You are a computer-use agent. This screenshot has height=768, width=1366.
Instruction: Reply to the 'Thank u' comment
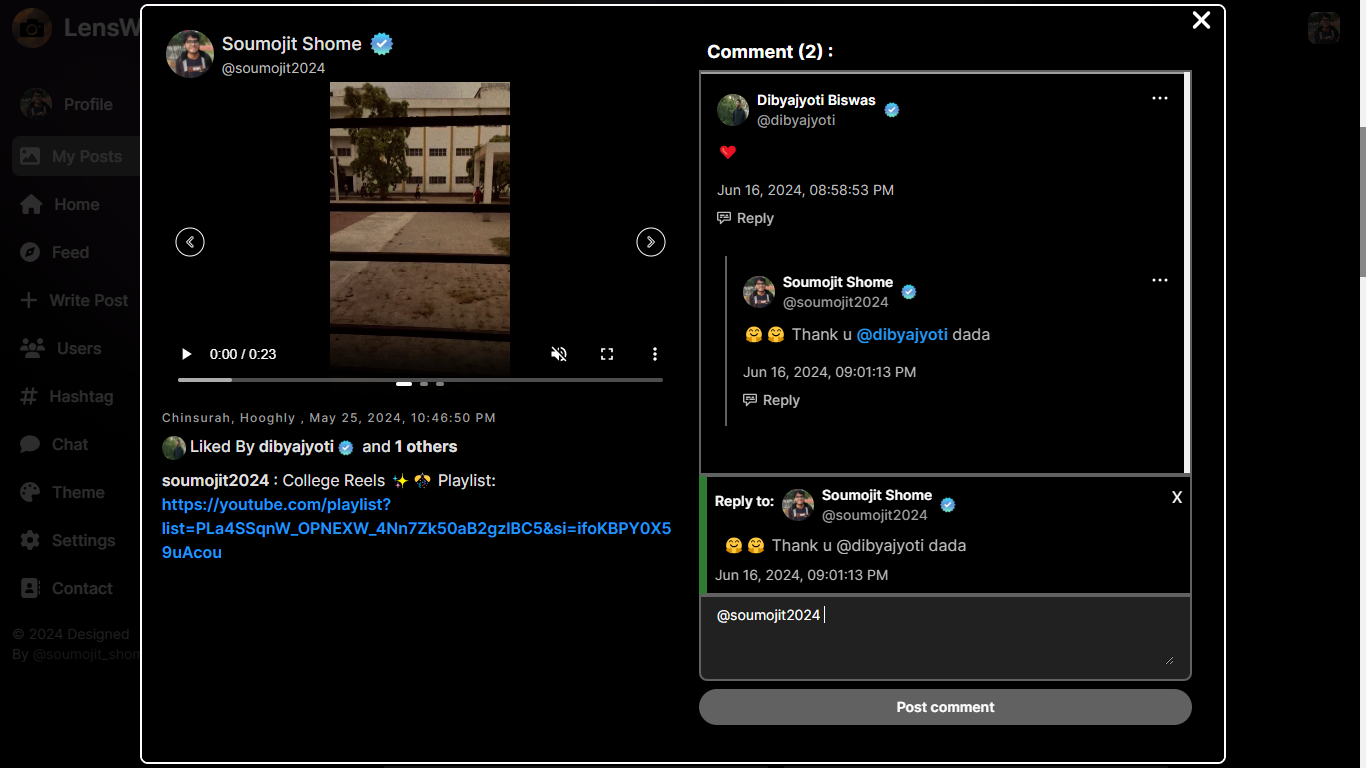pos(772,400)
